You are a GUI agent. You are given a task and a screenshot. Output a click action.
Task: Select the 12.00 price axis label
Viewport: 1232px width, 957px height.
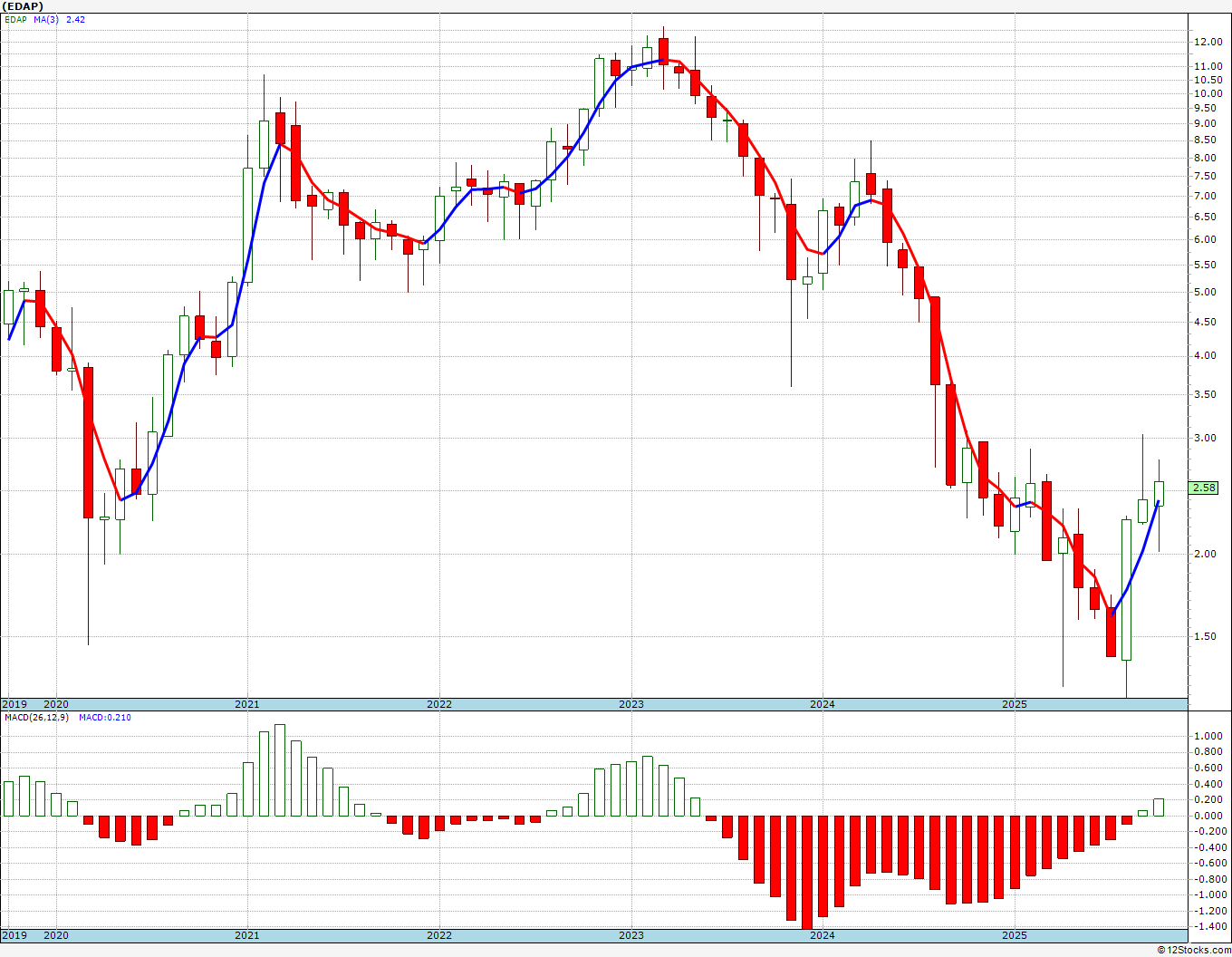[1207, 42]
